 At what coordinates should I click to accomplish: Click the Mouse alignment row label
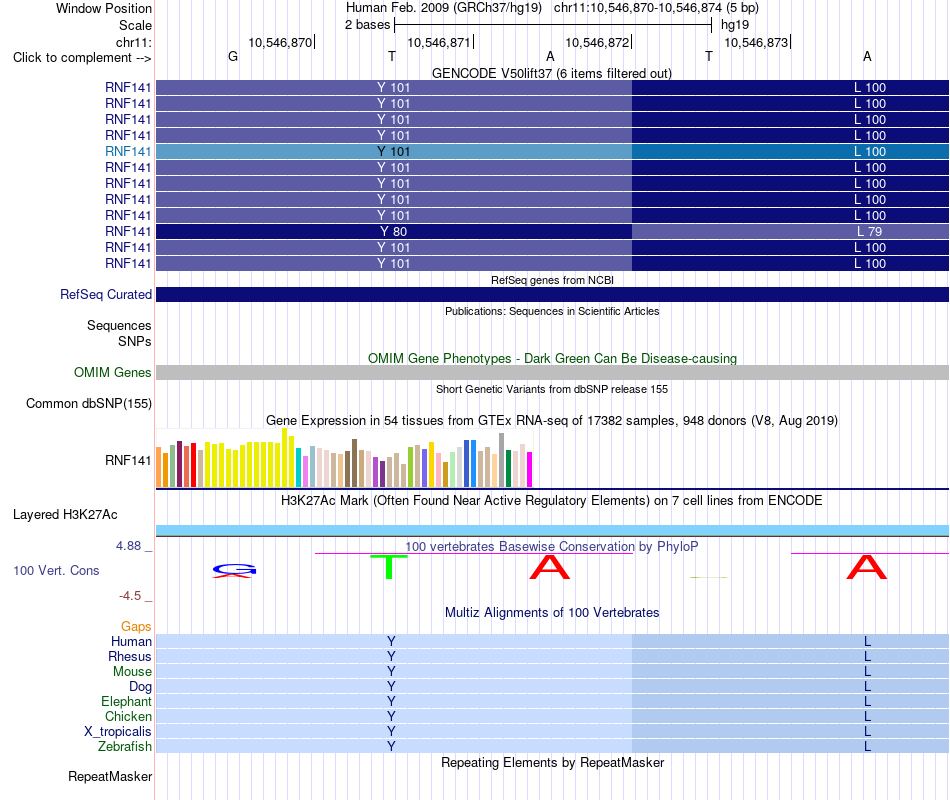[x=132, y=672]
